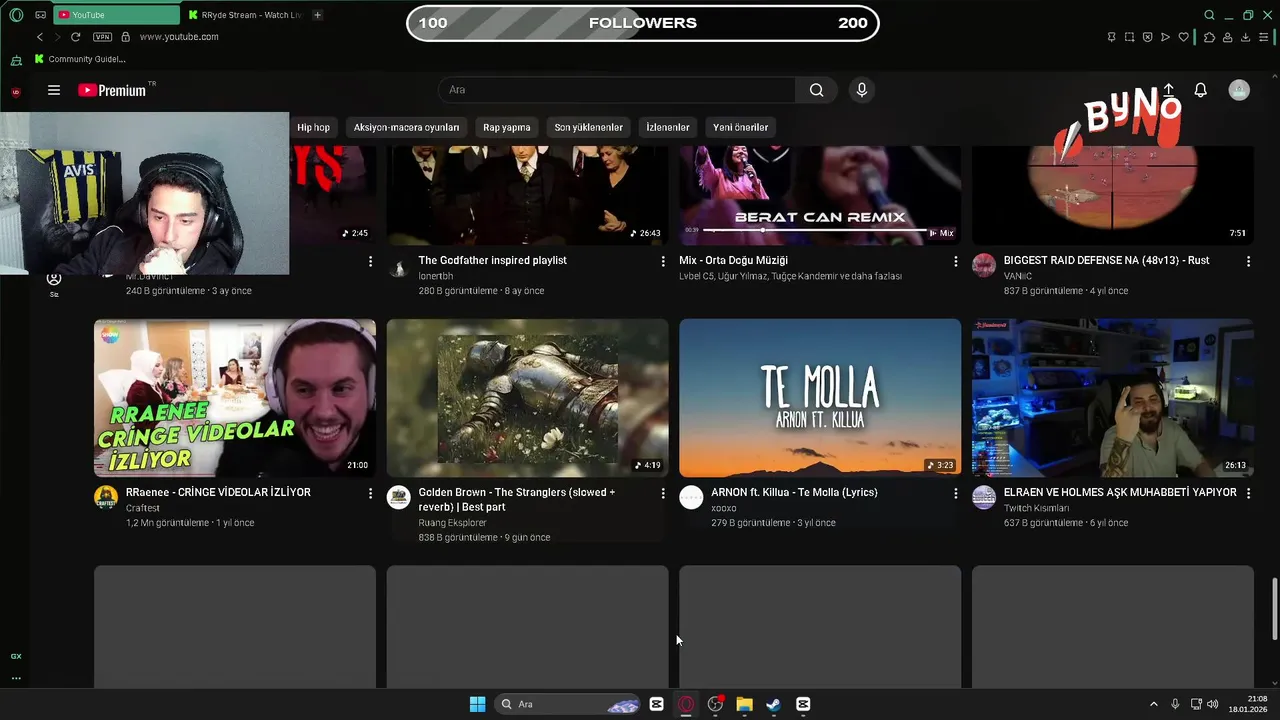Open options for BIGGEST RAID DEFENSE NA video

[x=1248, y=261]
